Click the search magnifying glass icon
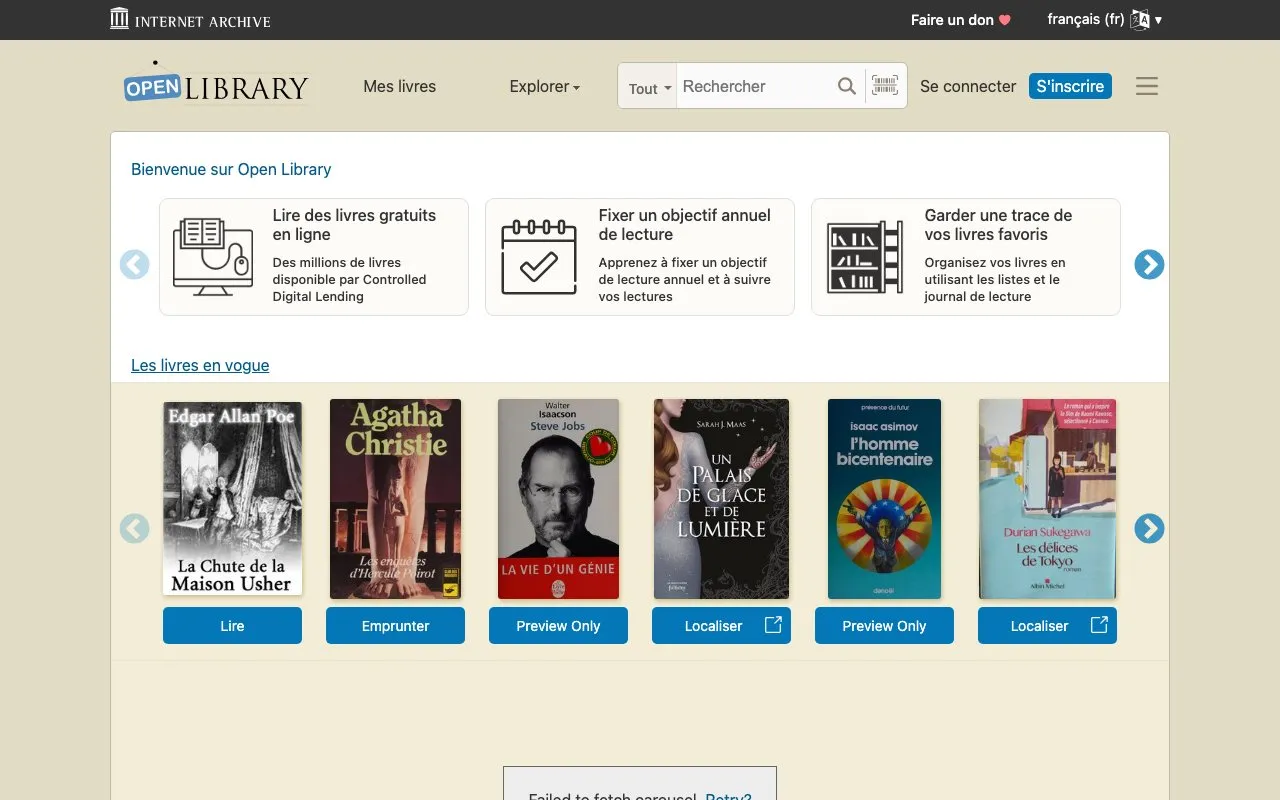 click(x=847, y=86)
